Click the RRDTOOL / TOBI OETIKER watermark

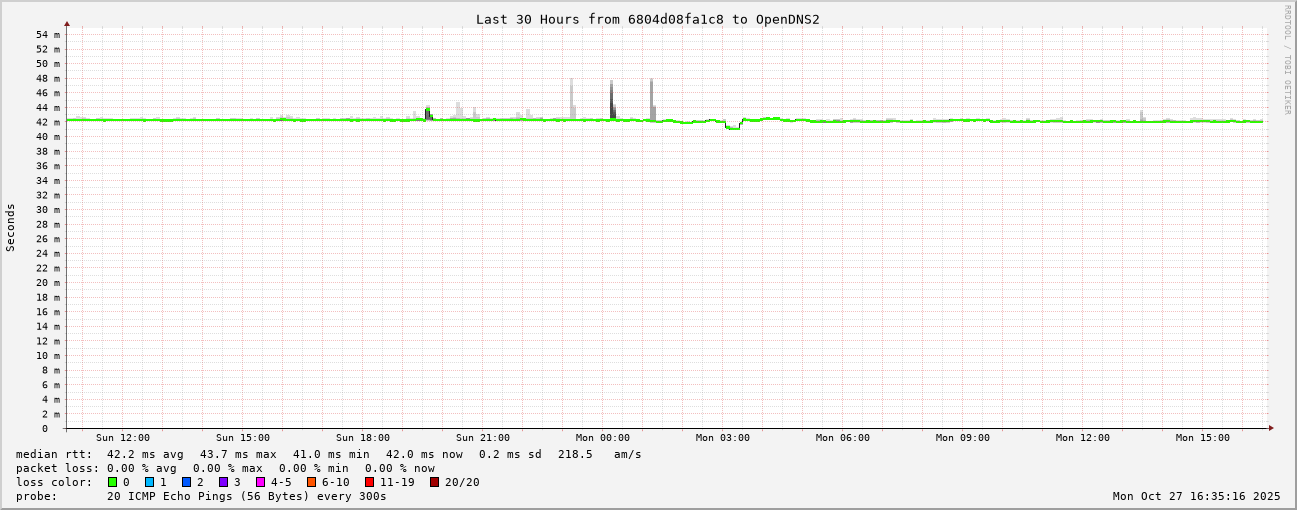coord(1288,59)
